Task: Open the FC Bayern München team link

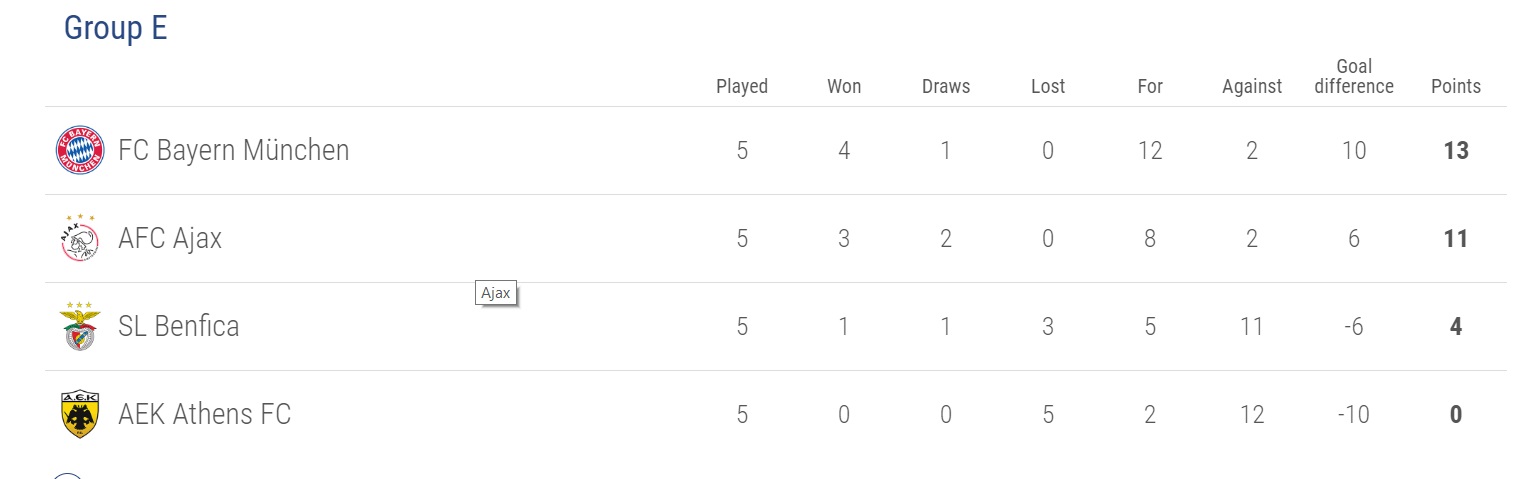Action: [x=234, y=151]
